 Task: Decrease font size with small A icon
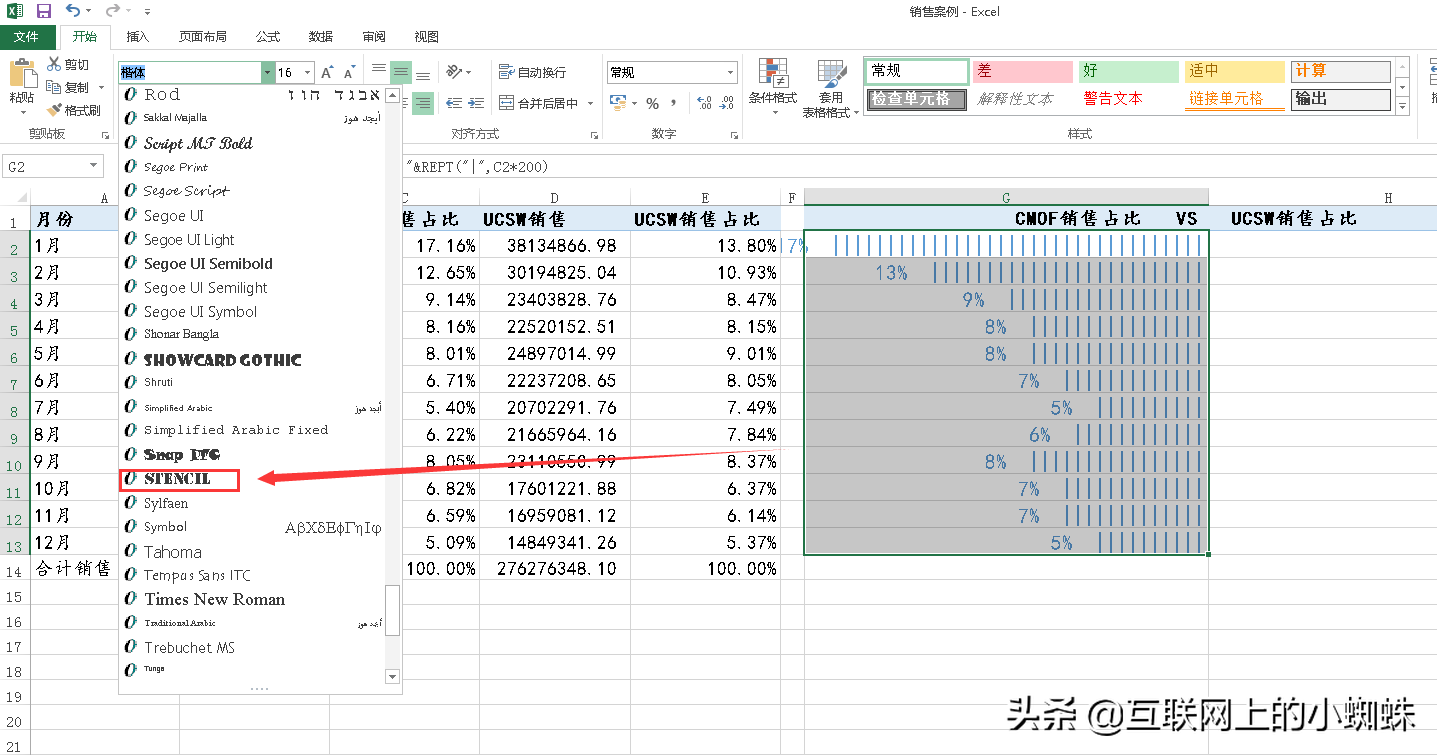349,73
